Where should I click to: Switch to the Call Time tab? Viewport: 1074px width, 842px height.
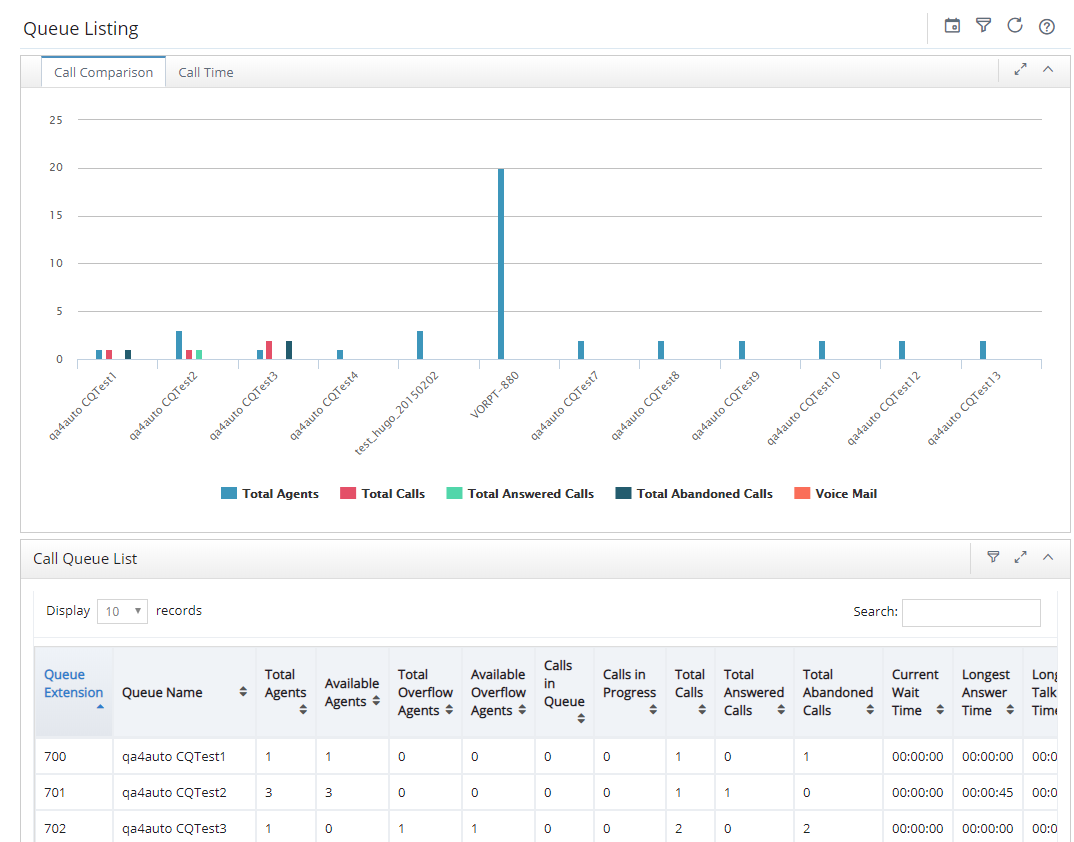(x=205, y=72)
